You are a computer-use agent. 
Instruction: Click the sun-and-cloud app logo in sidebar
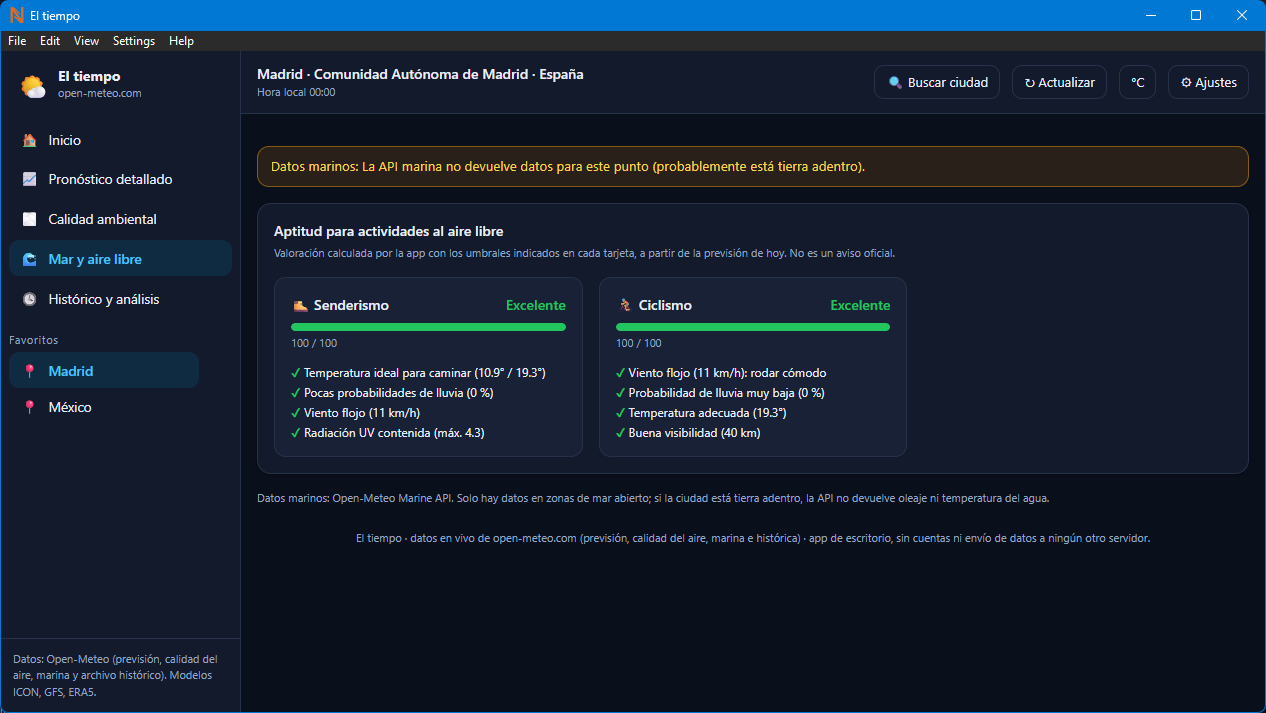click(33, 86)
